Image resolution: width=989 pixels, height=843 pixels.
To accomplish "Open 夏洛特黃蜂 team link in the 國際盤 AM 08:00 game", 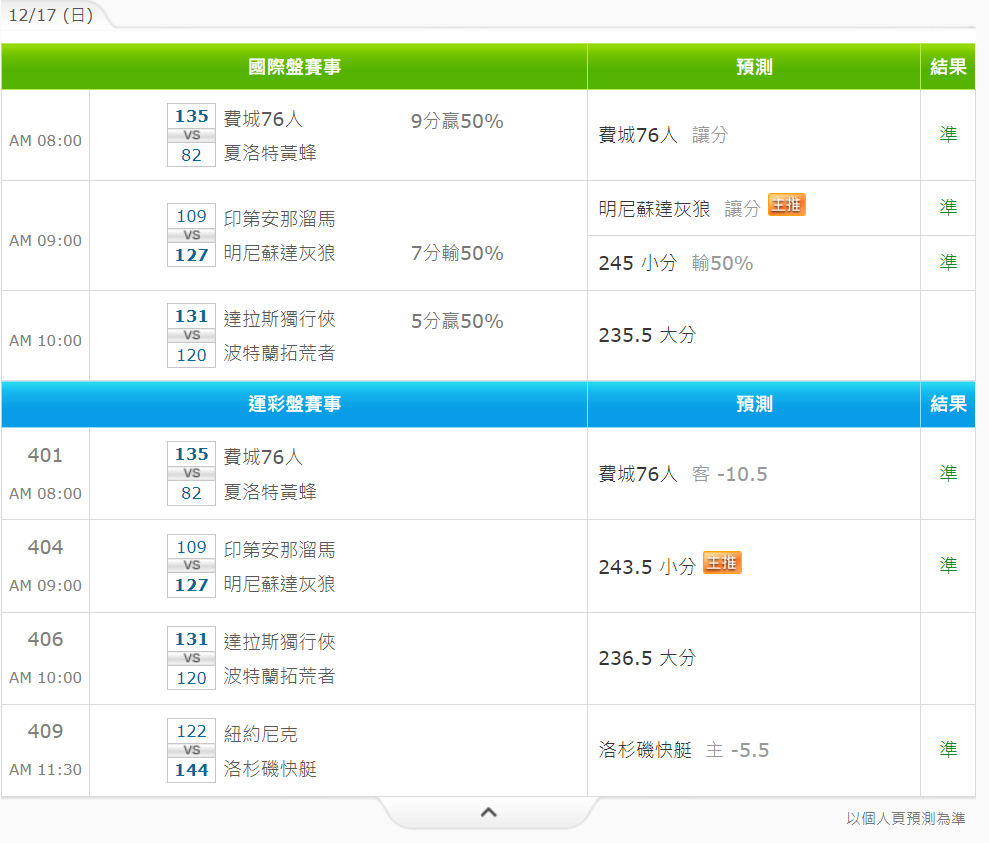I will 270,153.
